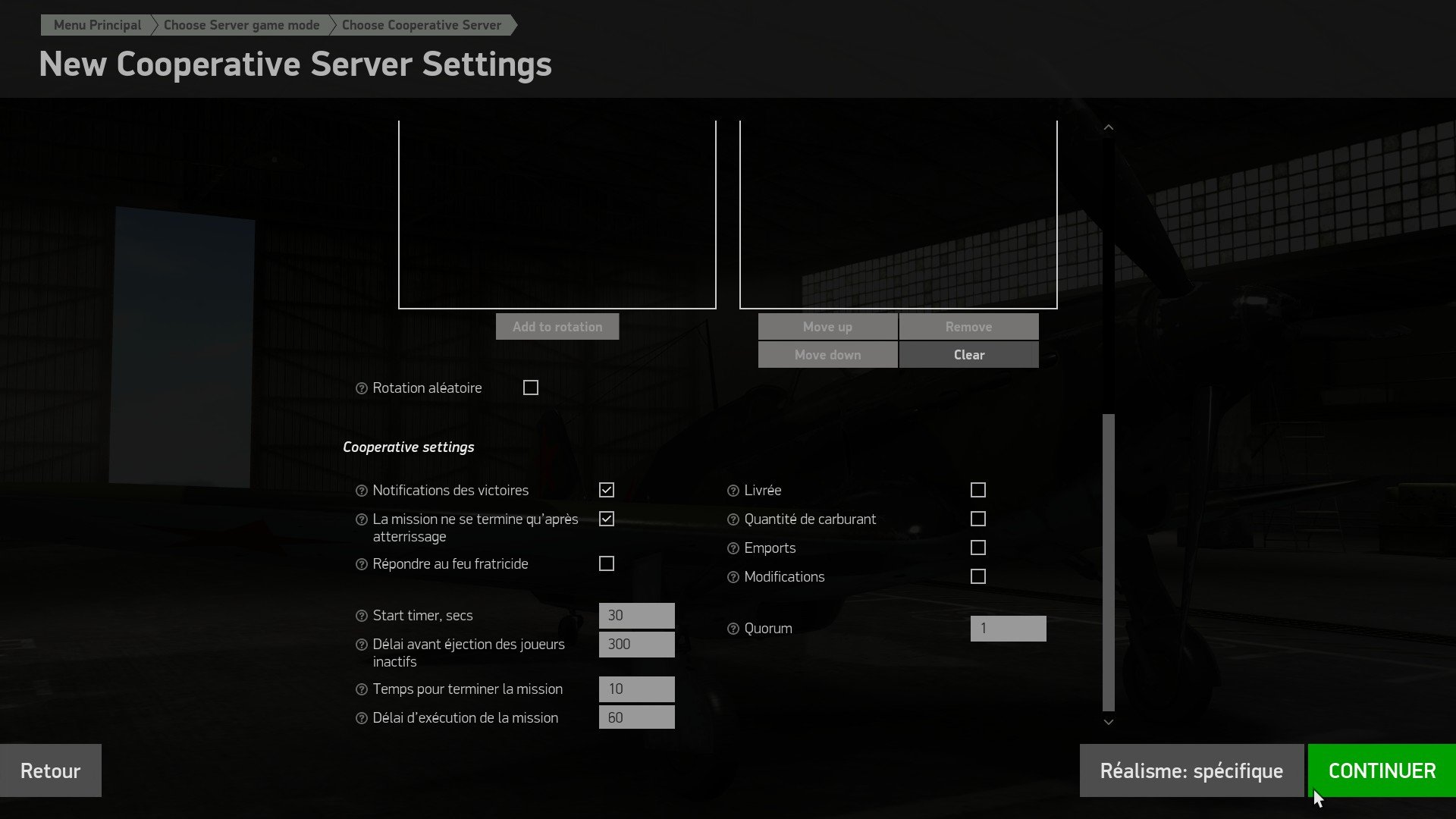This screenshot has height=819, width=1456.
Task: Click the scroll down arrow
Action: (1109, 722)
